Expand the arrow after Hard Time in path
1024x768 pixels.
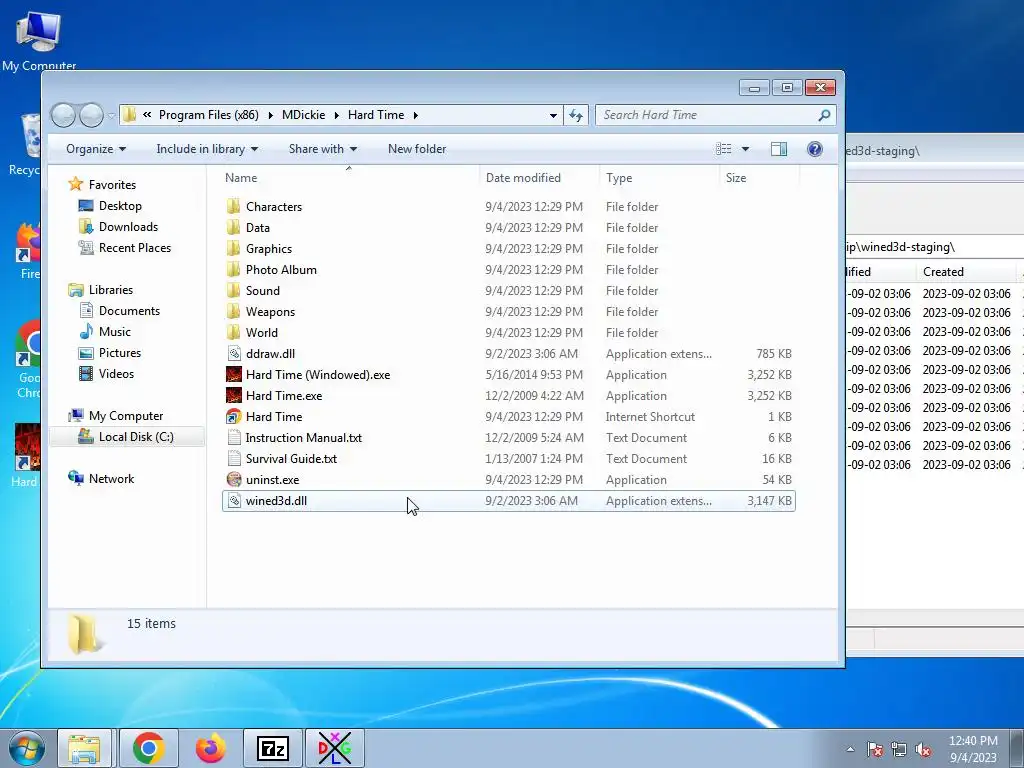[415, 115]
